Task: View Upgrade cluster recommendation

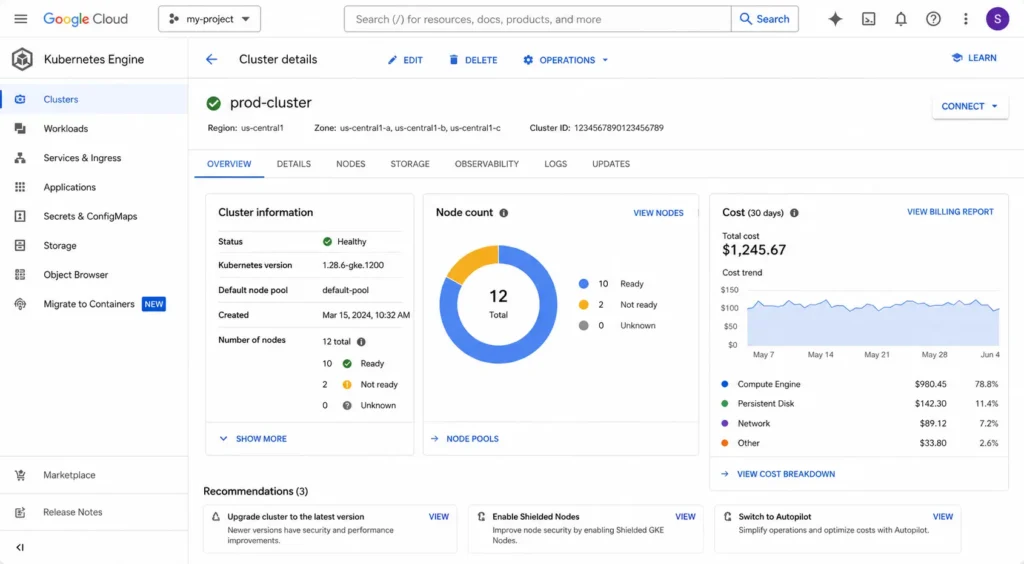Action: 439,516
